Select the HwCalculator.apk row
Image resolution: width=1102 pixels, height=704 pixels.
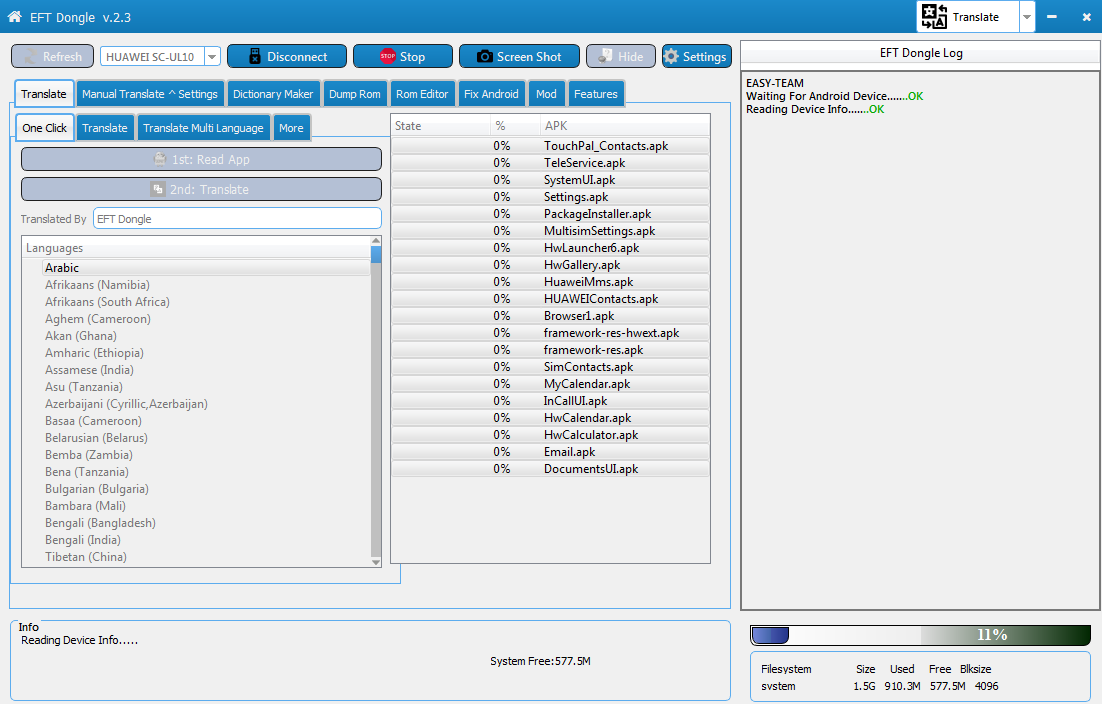[550, 435]
